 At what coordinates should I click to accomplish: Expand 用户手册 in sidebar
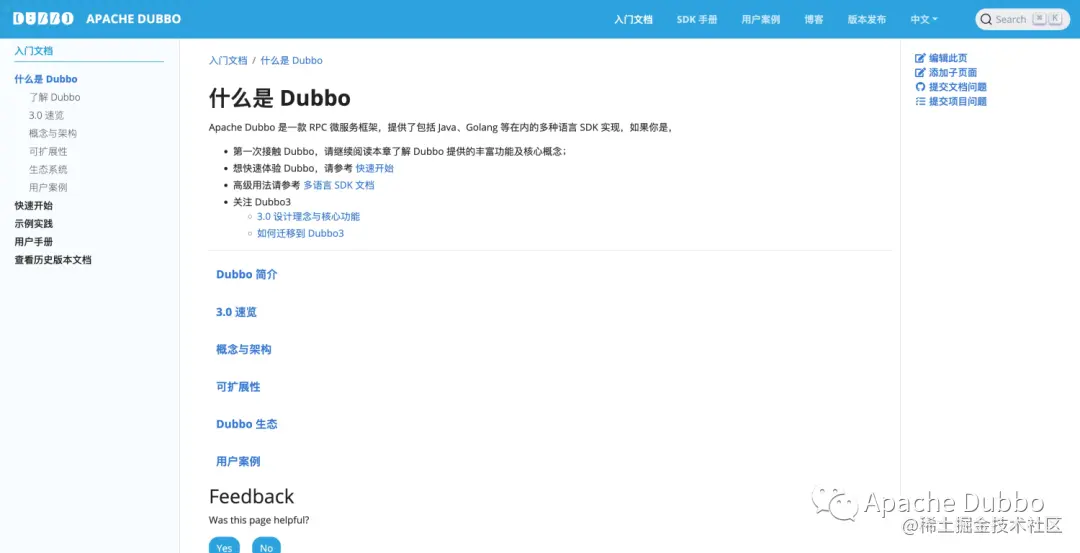pos(33,242)
